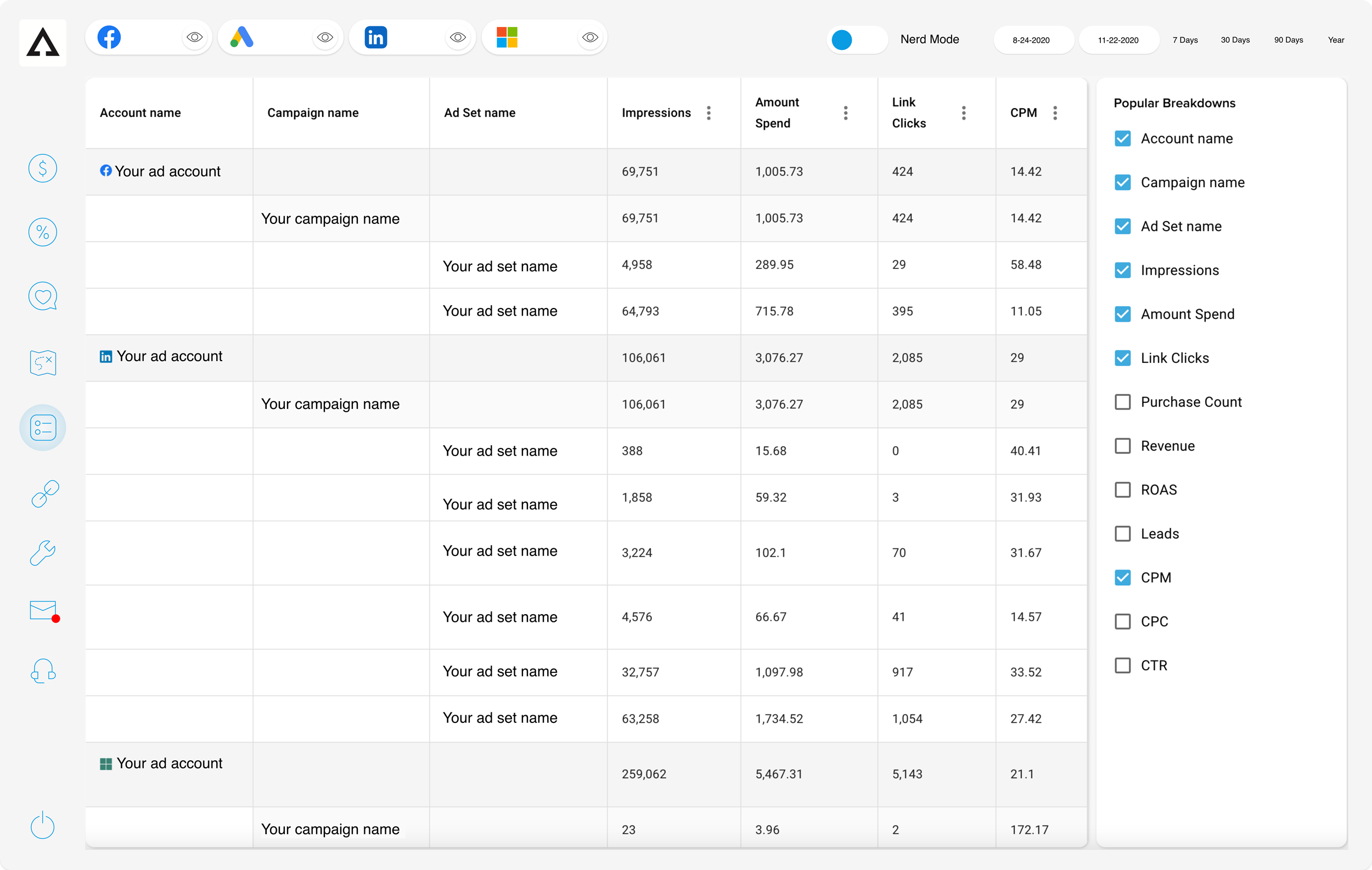This screenshot has height=870, width=1372.
Task: Toggle Facebook visibility eye icon
Action: [194, 38]
